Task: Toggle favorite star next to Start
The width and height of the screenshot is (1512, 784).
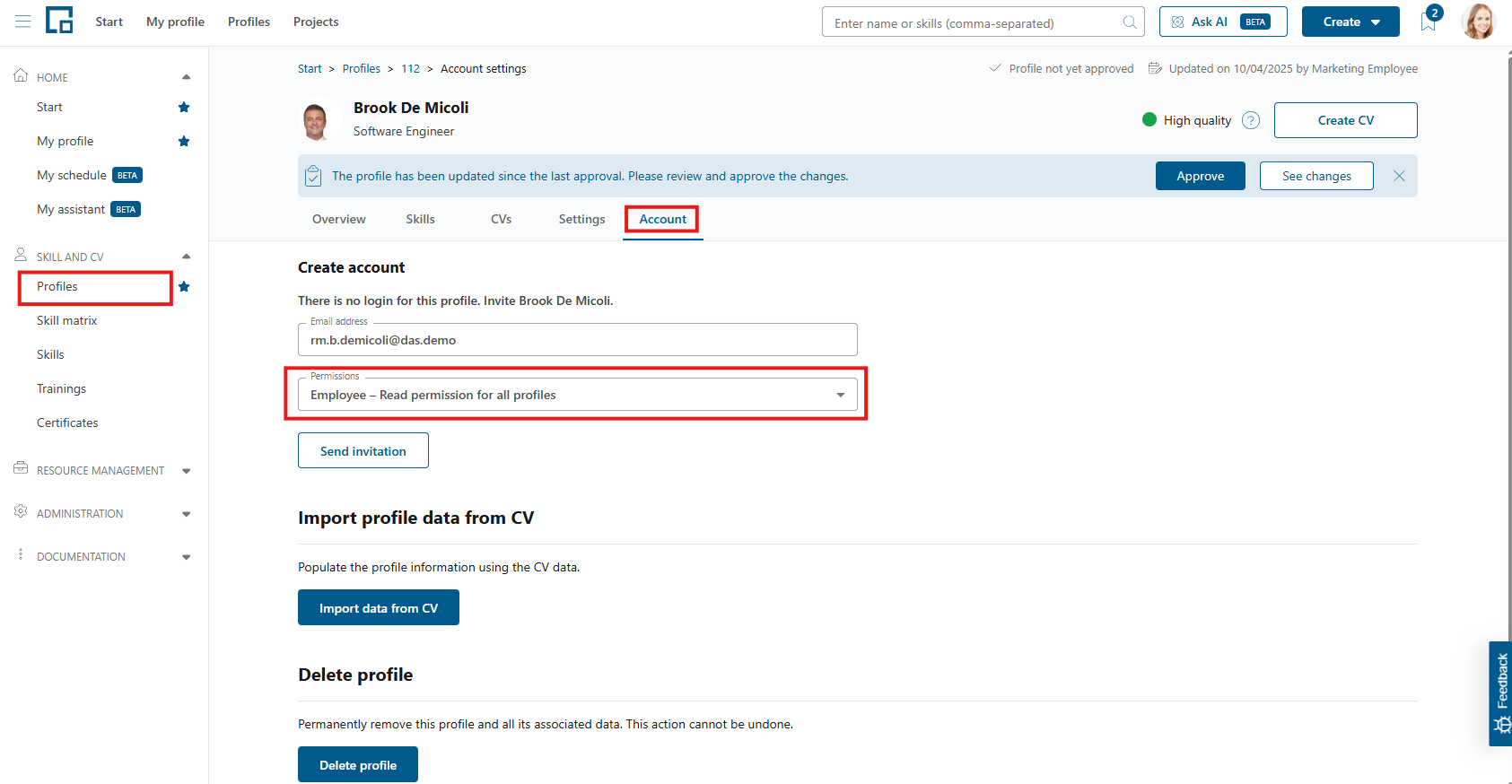Action: (x=184, y=107)
